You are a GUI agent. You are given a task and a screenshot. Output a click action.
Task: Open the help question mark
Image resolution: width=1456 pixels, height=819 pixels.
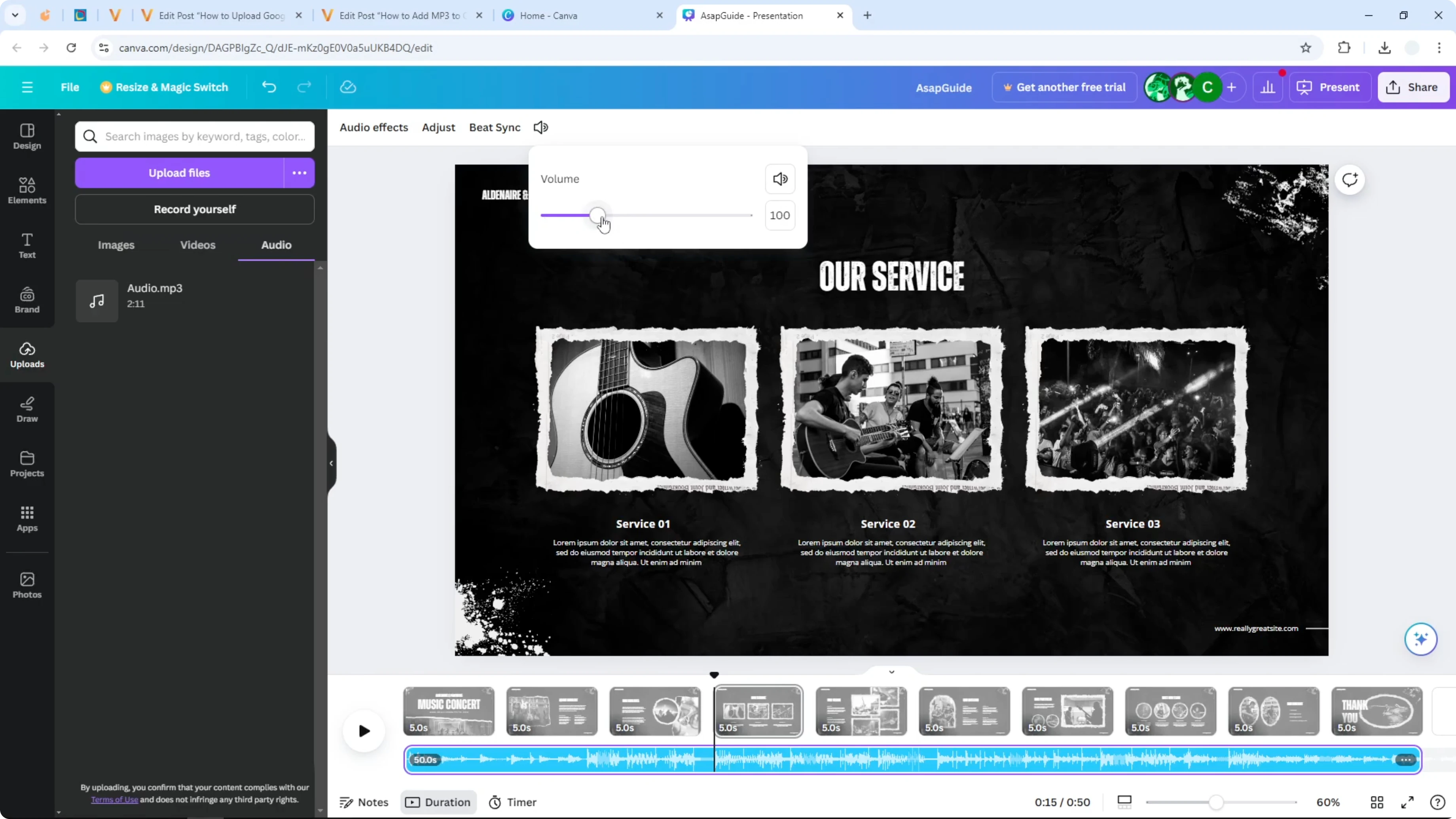[x=1437, y=802]
